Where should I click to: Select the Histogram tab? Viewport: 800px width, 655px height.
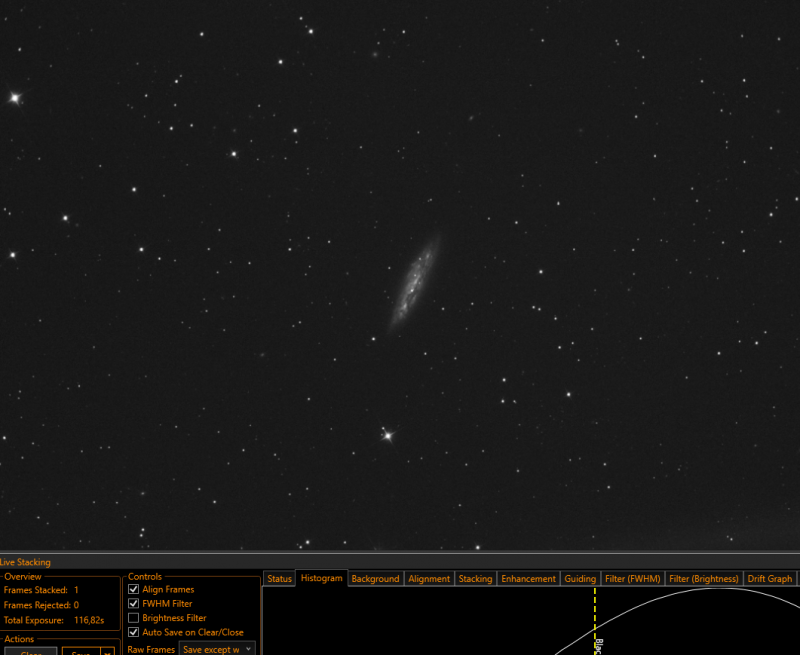click(321, 578)
